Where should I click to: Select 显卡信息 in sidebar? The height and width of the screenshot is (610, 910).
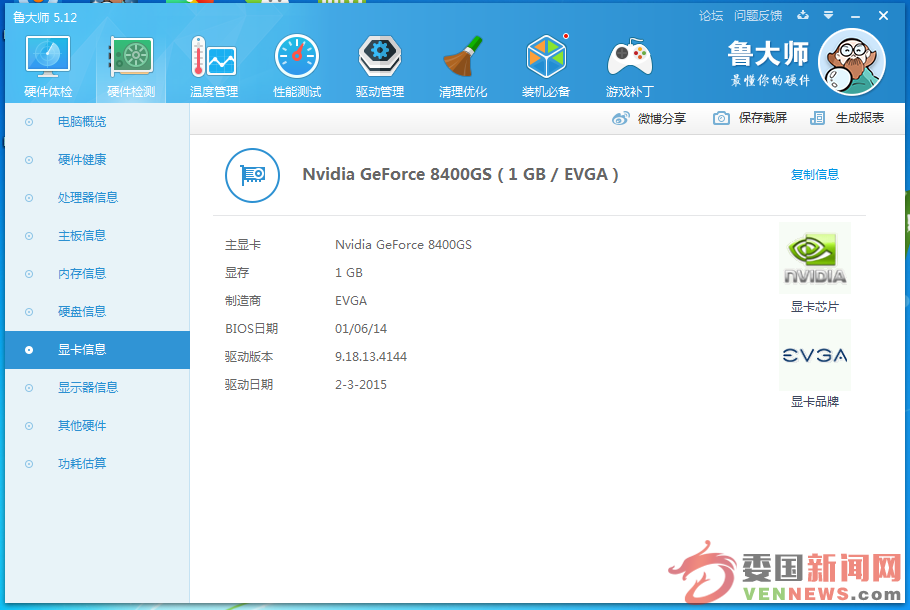[98, 350]
